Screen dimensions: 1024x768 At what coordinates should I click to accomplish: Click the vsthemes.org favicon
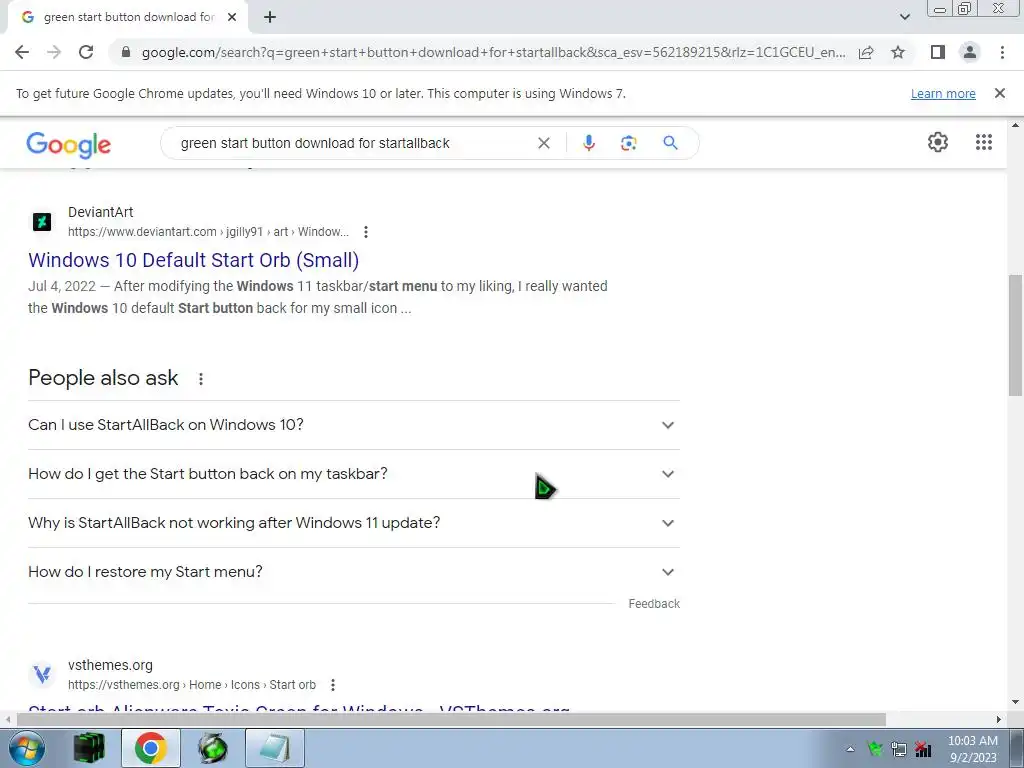point(42,675)
